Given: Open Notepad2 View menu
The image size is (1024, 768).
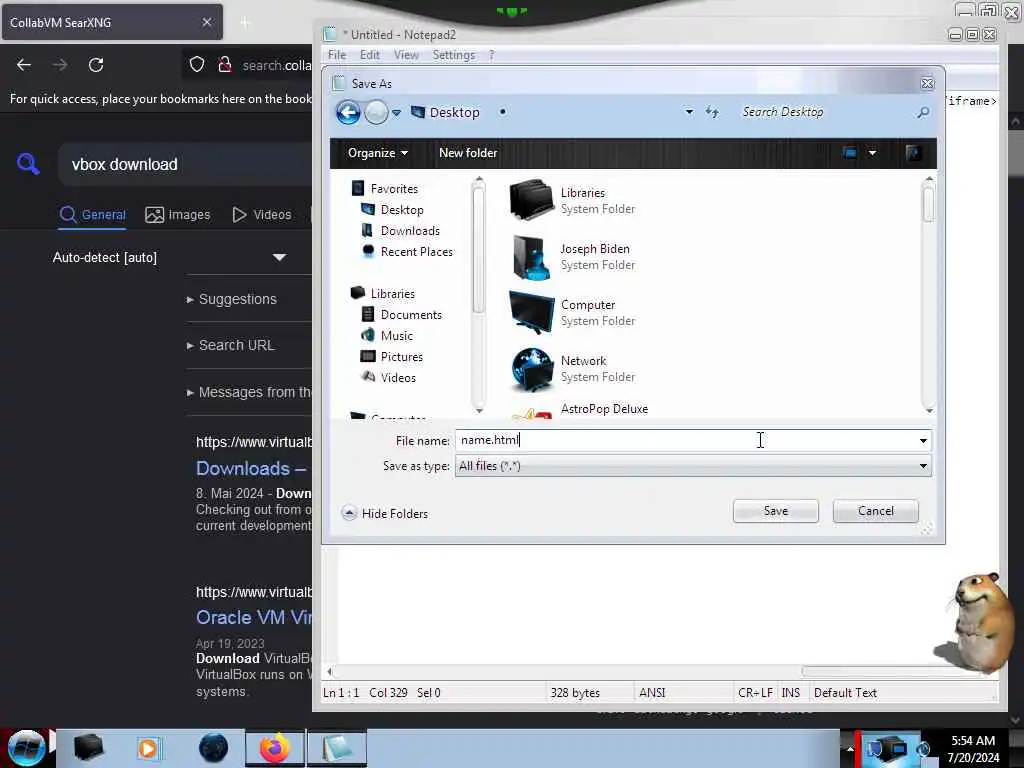Looking at the screenshot, I should pyautogui.click(x=406, y=55).
